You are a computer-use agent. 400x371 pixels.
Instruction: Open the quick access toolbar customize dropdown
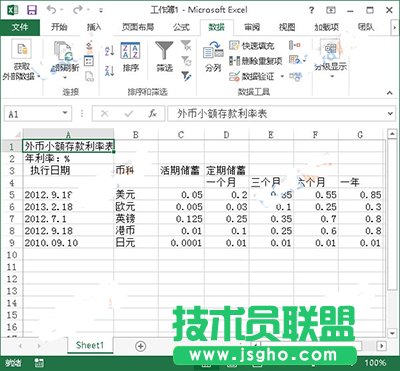click(101, 11)
